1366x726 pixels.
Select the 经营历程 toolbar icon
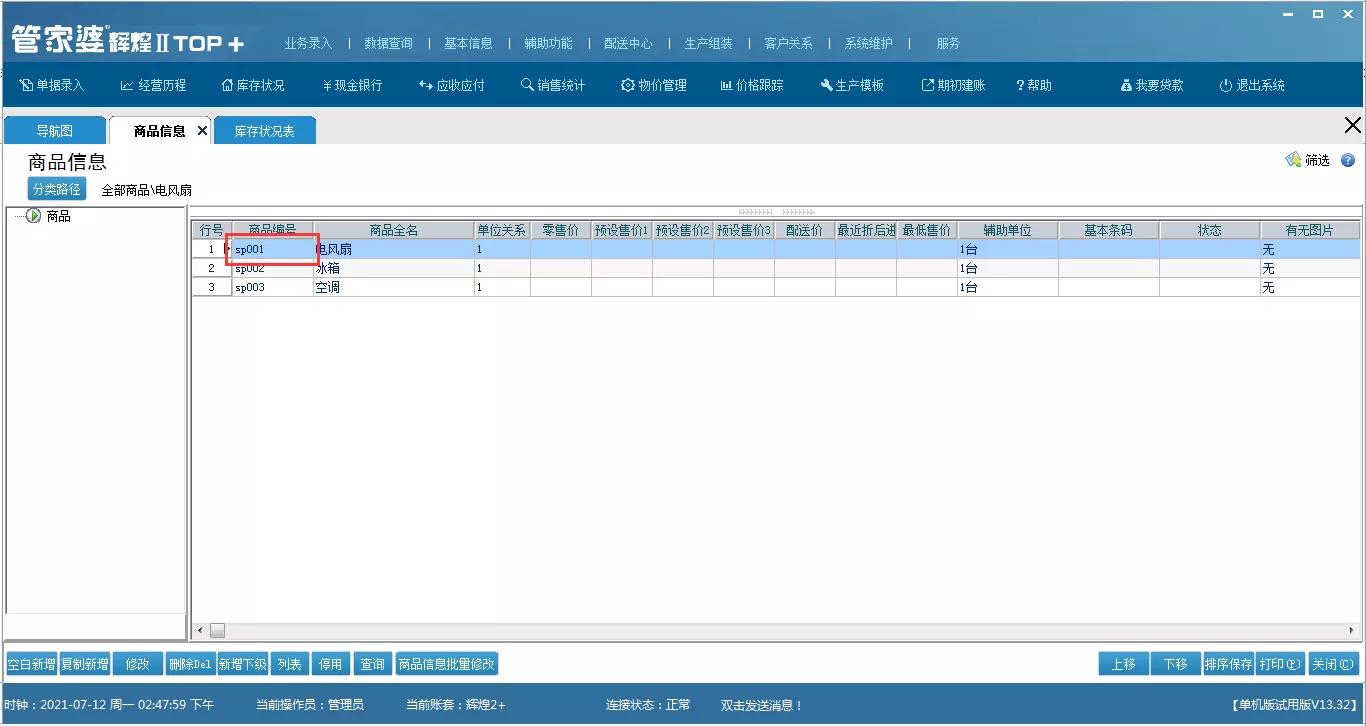[152, 85]
